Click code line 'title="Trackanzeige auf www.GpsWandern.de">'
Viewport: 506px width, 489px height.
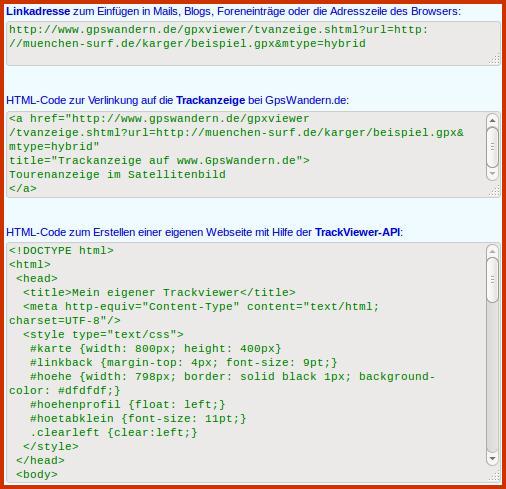click(x=159, y=161)
